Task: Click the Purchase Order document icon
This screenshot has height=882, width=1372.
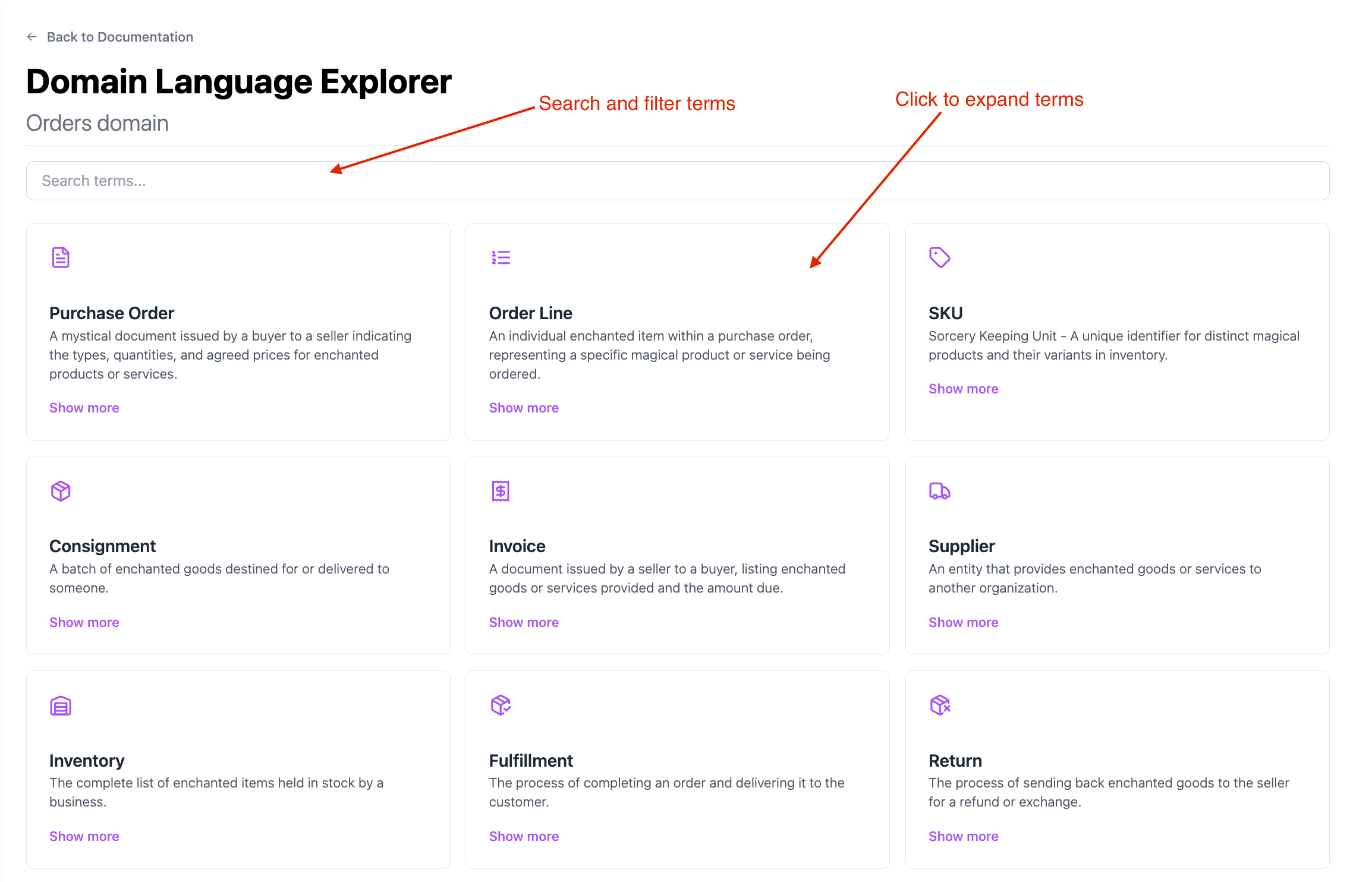Action: click(x=61, y=257)
